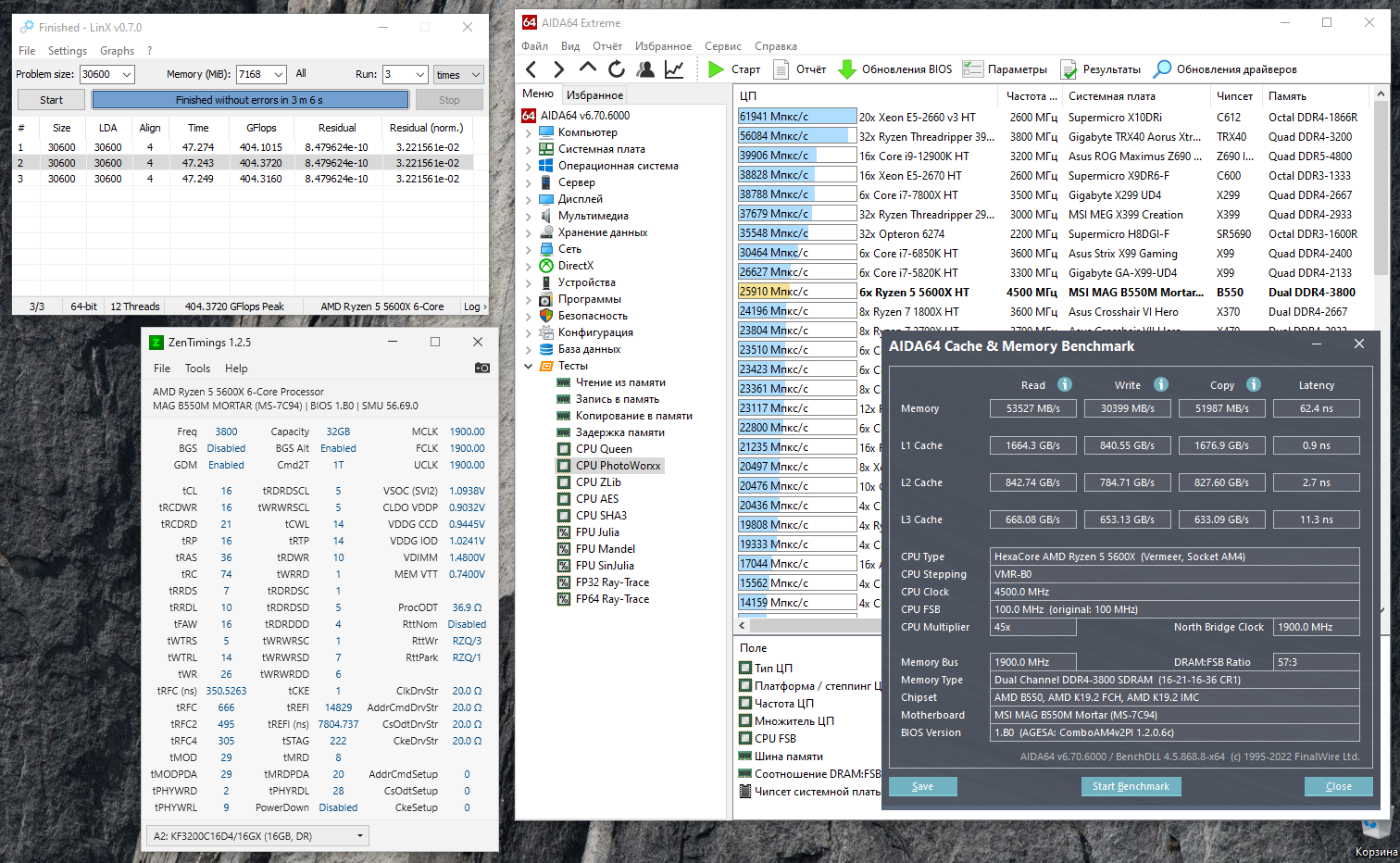
Task: Select Безопасность in the AIDA64 tree
Action: click(x=593, y=316)
